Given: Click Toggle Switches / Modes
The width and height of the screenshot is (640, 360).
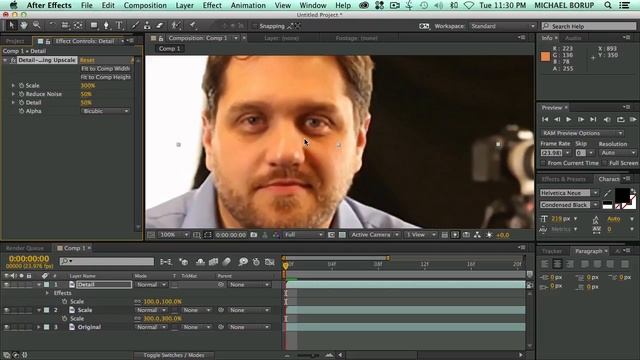Looking at the screenshot, I should click(x=174, y=355).
